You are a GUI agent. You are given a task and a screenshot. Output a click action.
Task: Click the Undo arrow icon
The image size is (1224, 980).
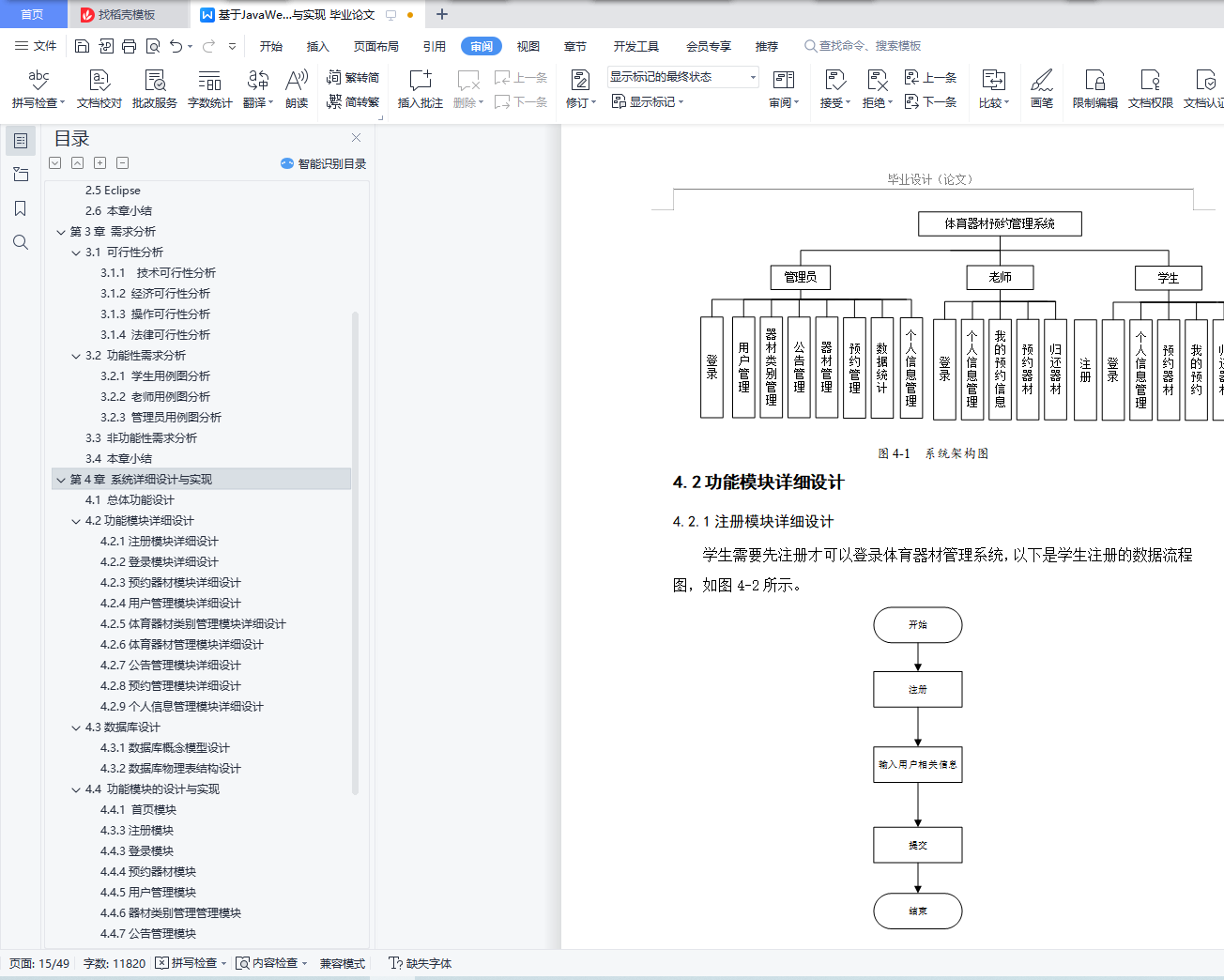[x=176, y=46]
